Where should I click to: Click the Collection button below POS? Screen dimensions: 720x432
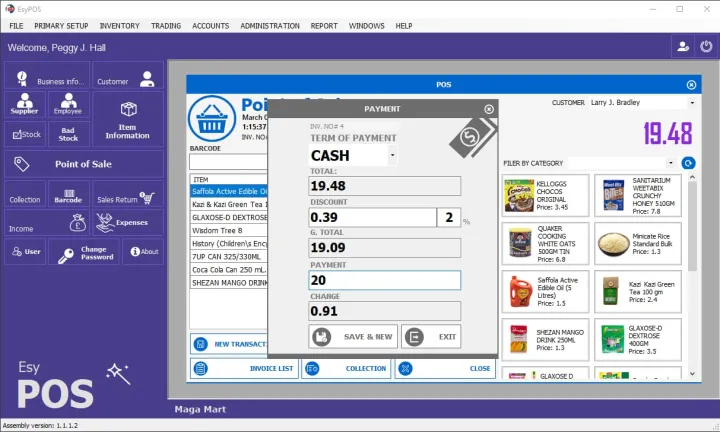coord(346,368)
